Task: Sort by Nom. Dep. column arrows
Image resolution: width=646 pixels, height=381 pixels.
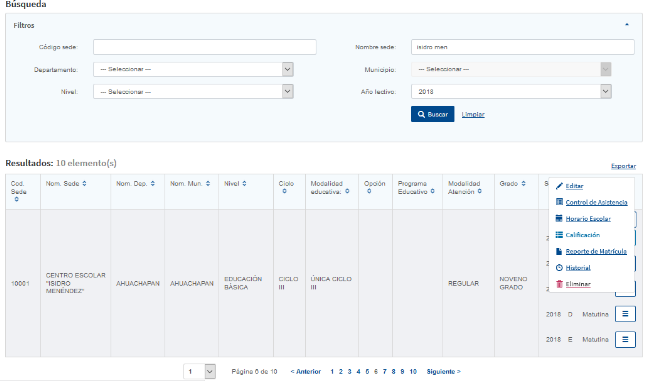Action: pos(153,184)
